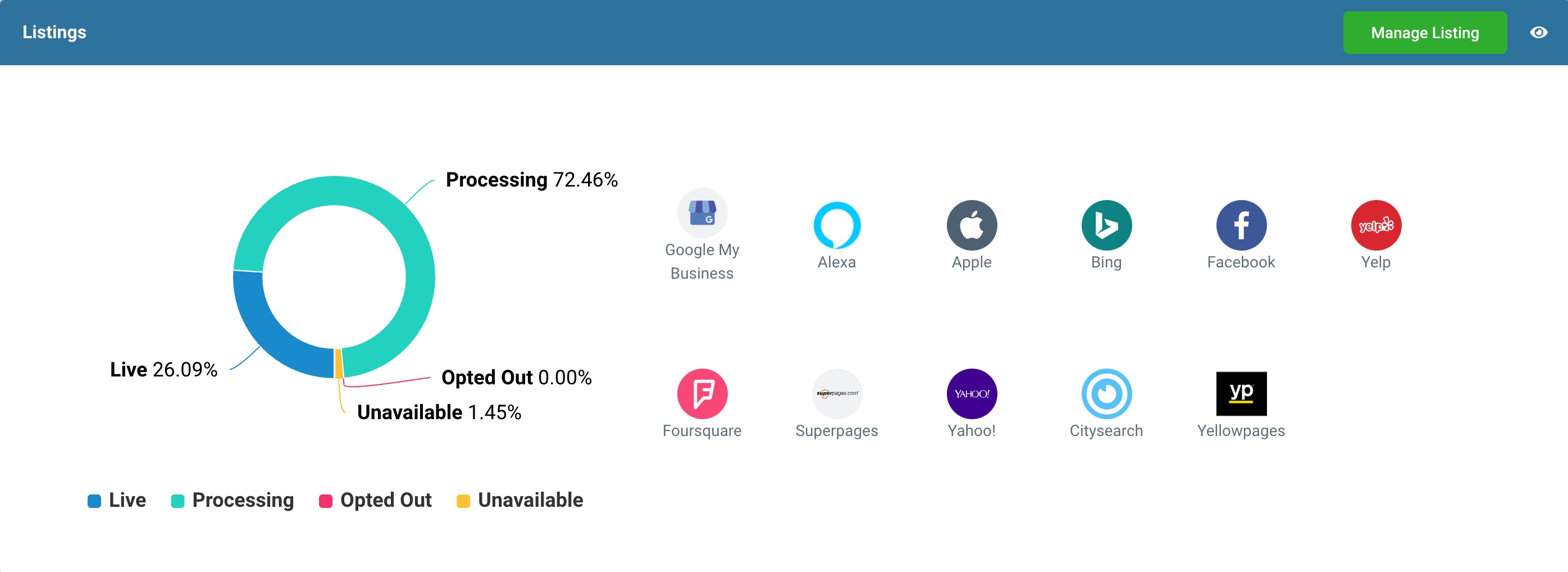Click the Manage Listing button

point(1424,33)
